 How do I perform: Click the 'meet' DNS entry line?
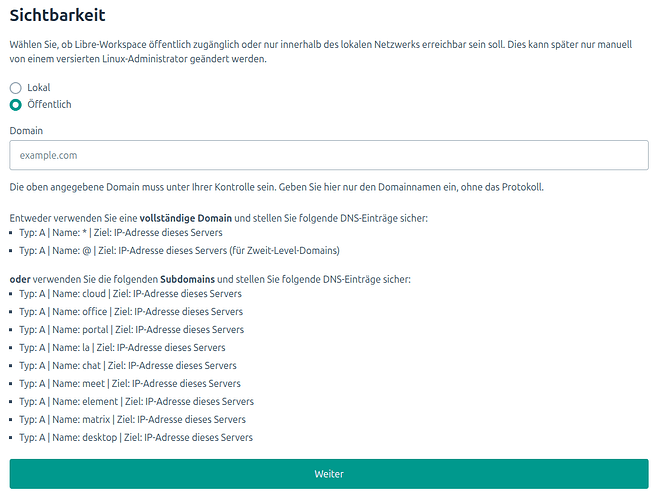(130, 383)
